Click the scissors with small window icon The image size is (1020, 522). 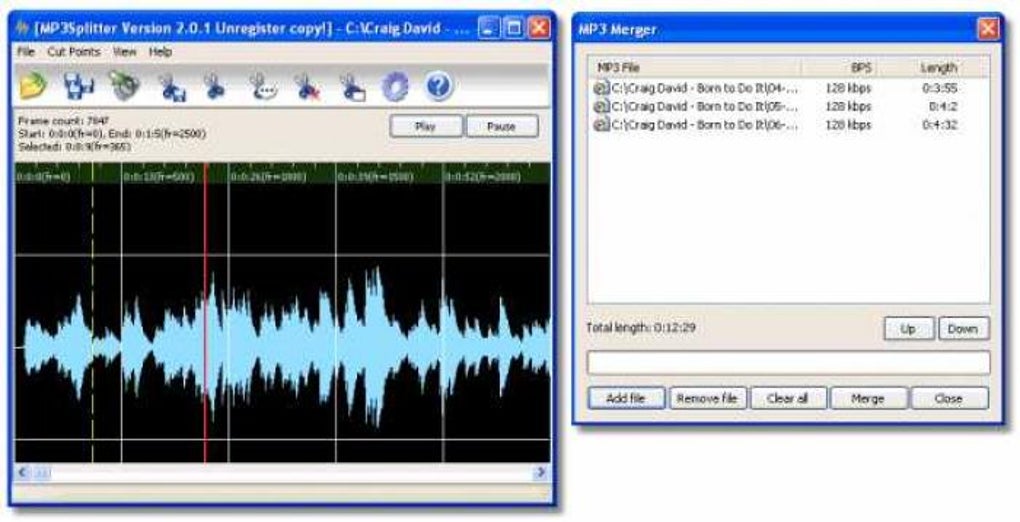(352, 87)
